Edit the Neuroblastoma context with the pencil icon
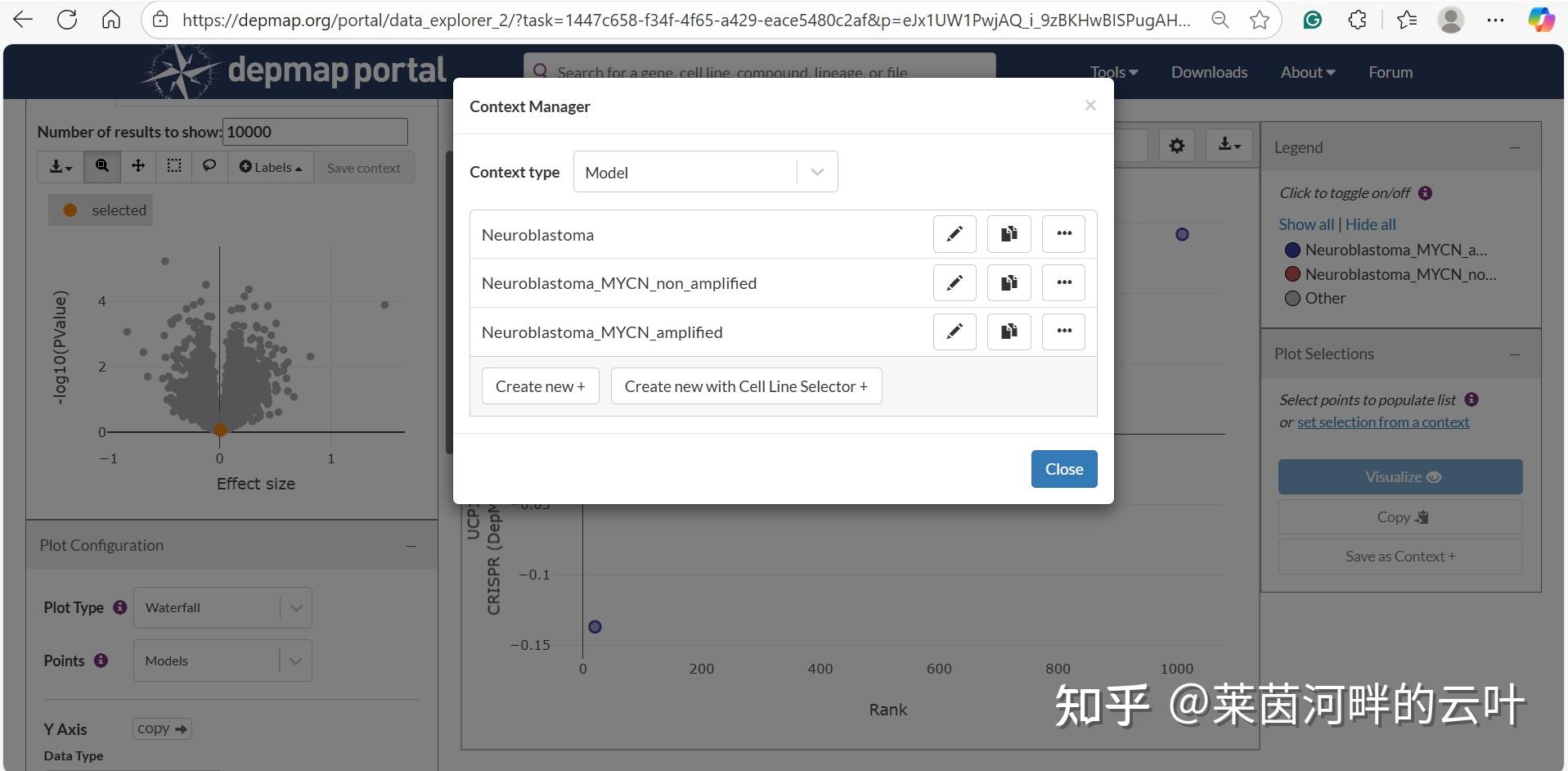The height and width of the screenshot is (771, 1568). click(x=954, y=234)
